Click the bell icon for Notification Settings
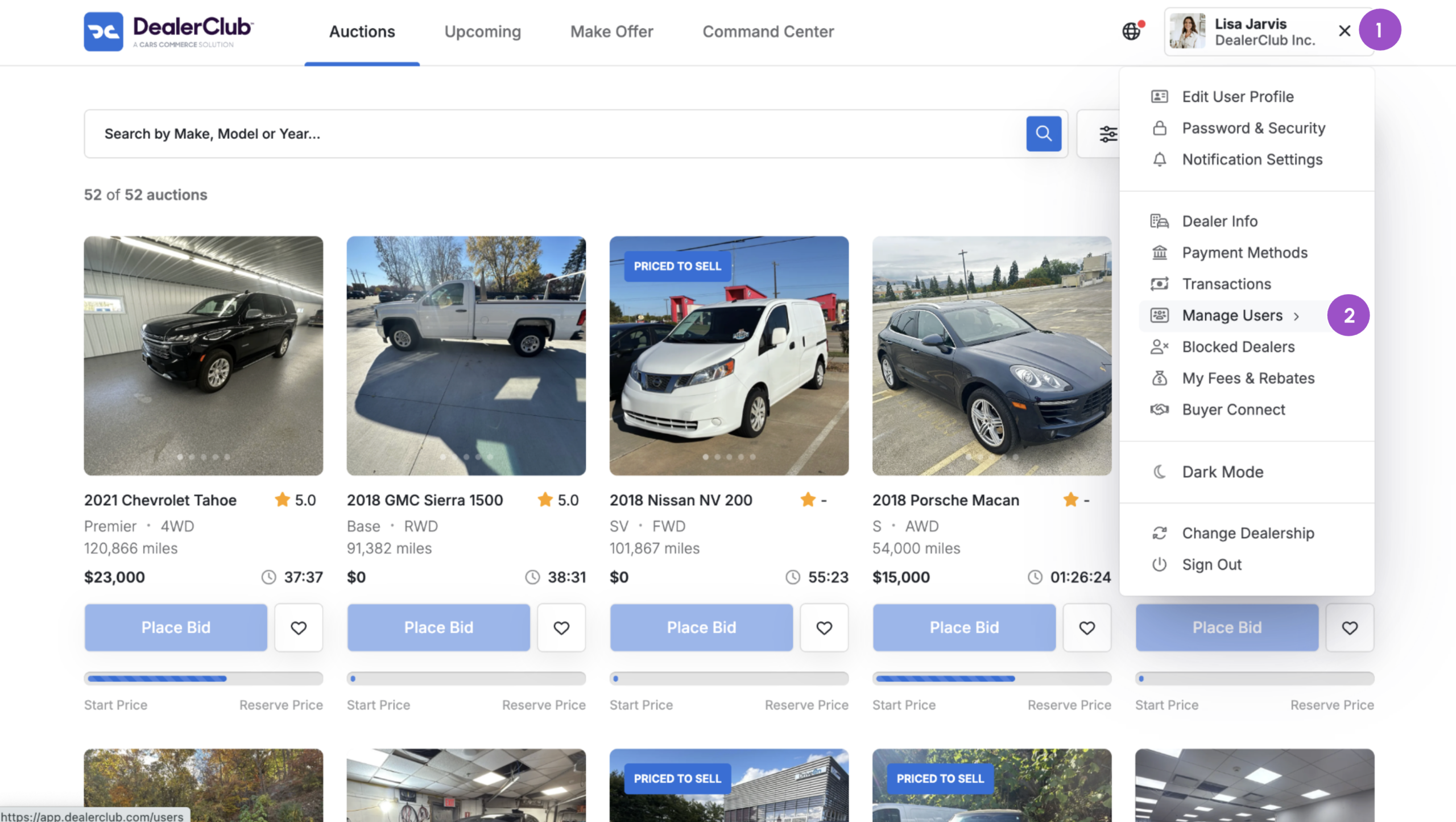The image size is (1456, 822). click(x=1159, y=159)
